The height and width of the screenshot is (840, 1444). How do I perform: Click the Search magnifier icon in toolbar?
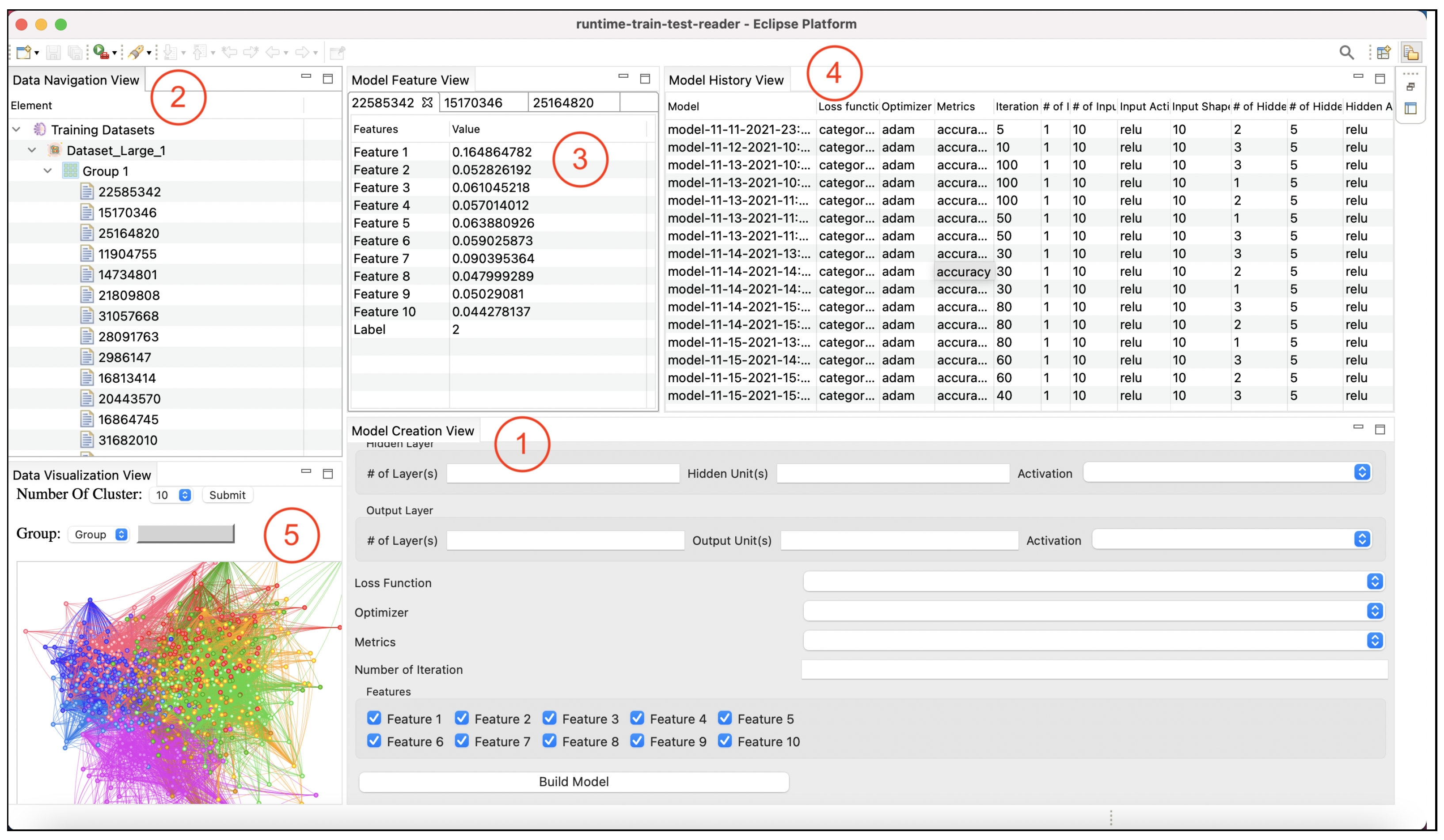tap(1346, 53)
